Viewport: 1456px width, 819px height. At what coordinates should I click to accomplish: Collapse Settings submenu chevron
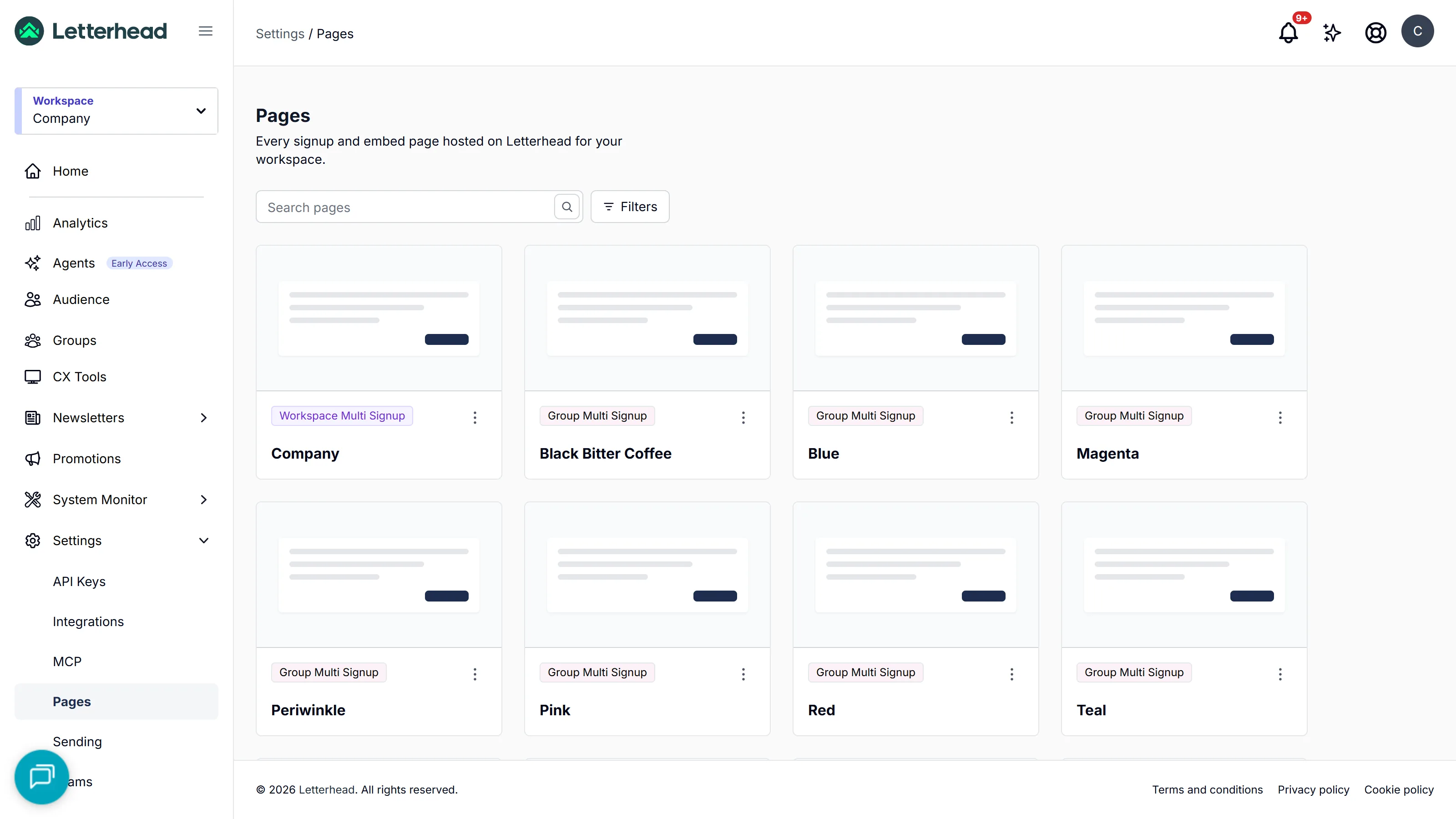tap(203, 541)
